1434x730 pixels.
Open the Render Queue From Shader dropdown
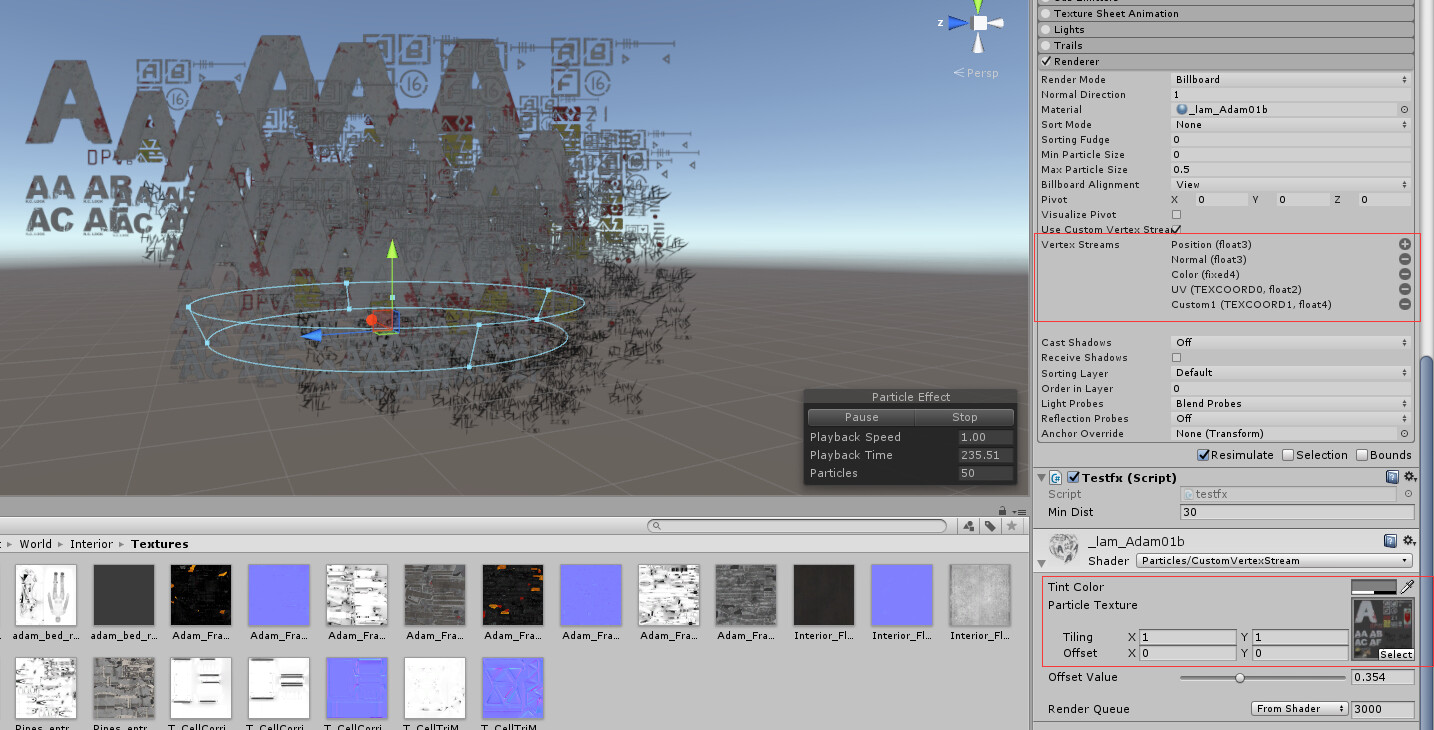click(x=1299, y=708)
